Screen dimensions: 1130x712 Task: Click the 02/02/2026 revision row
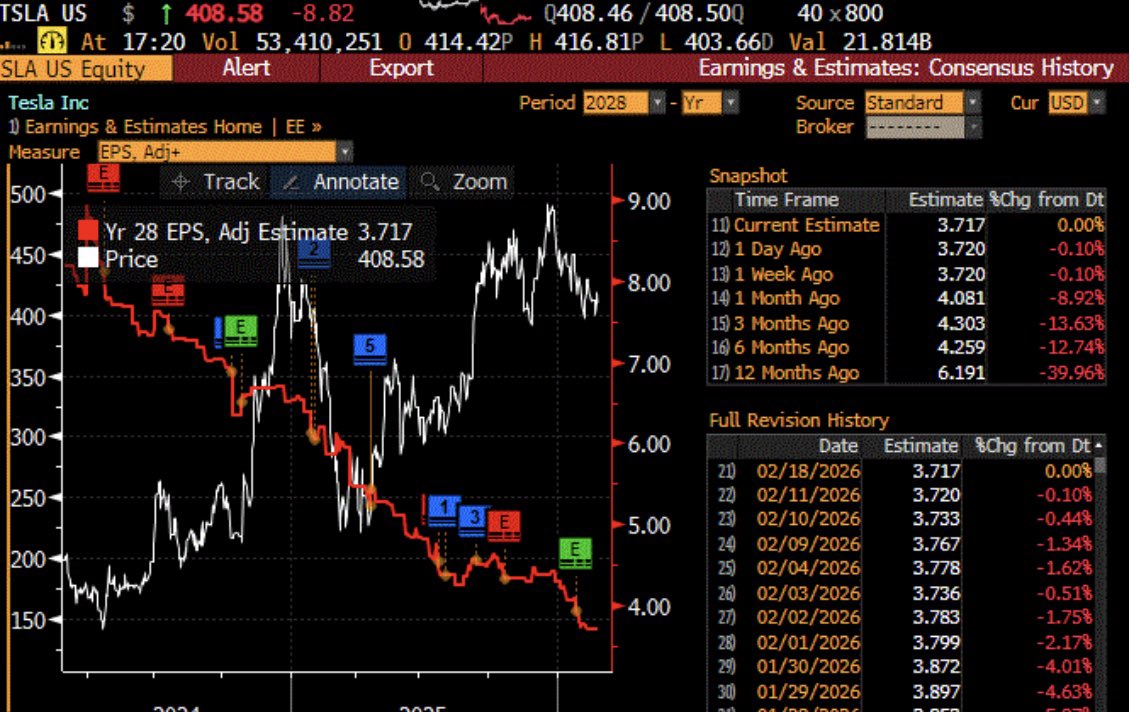902,618
